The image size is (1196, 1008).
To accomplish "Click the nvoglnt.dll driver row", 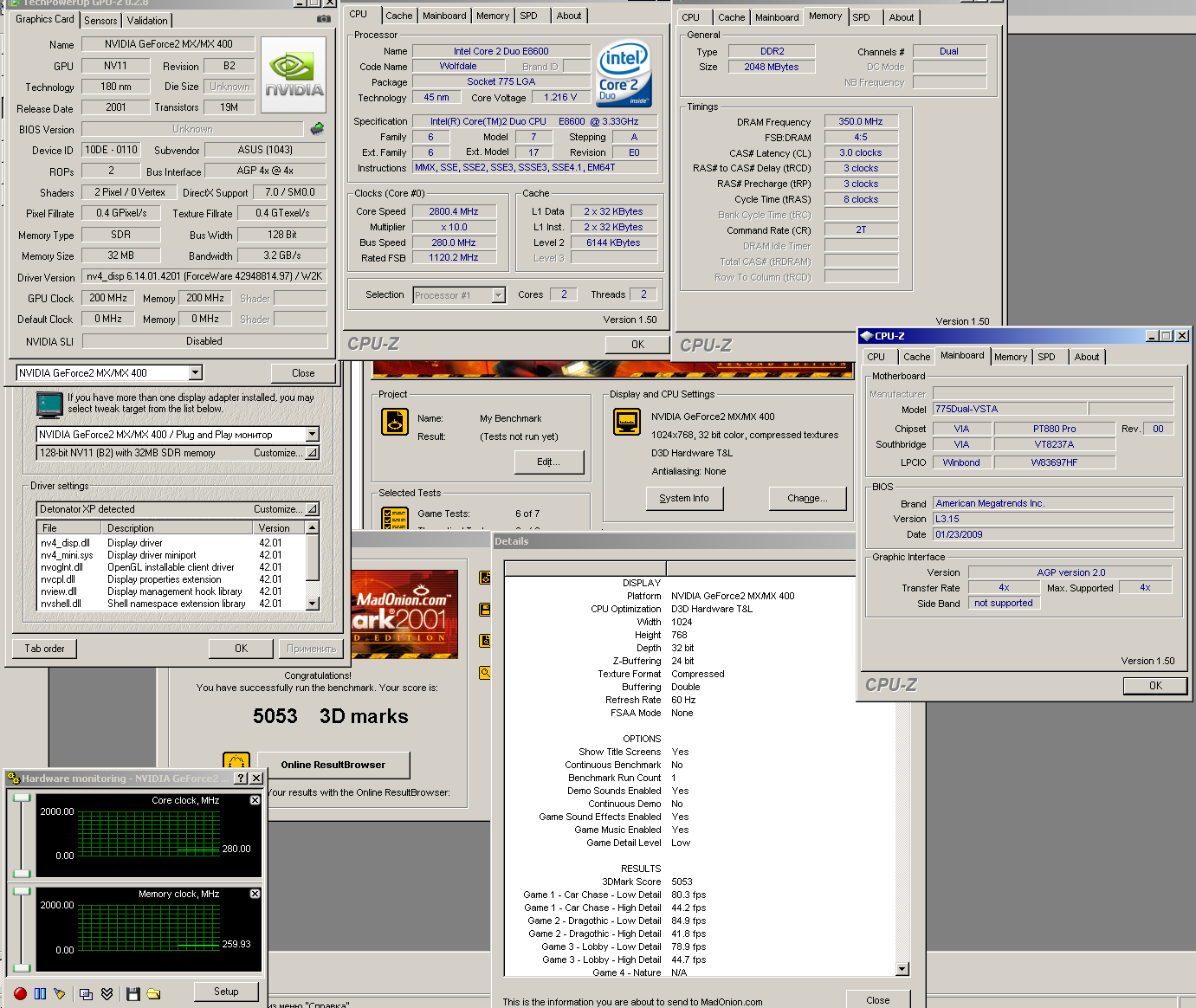I will [x=171, y=567].
